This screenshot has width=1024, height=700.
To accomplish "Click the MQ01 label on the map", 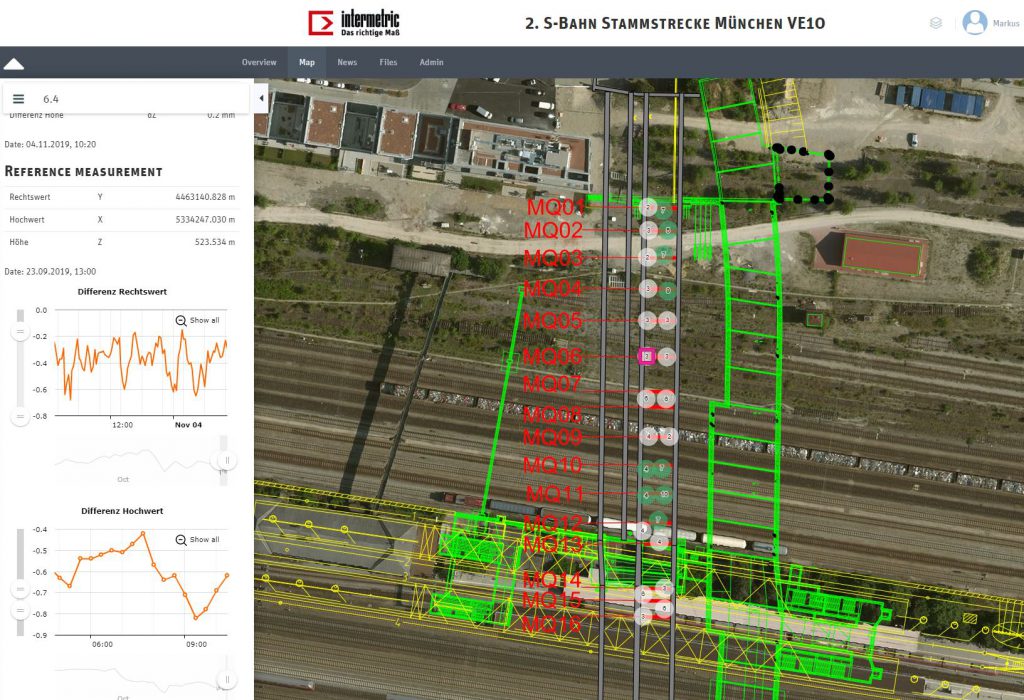I will [555, 207].
